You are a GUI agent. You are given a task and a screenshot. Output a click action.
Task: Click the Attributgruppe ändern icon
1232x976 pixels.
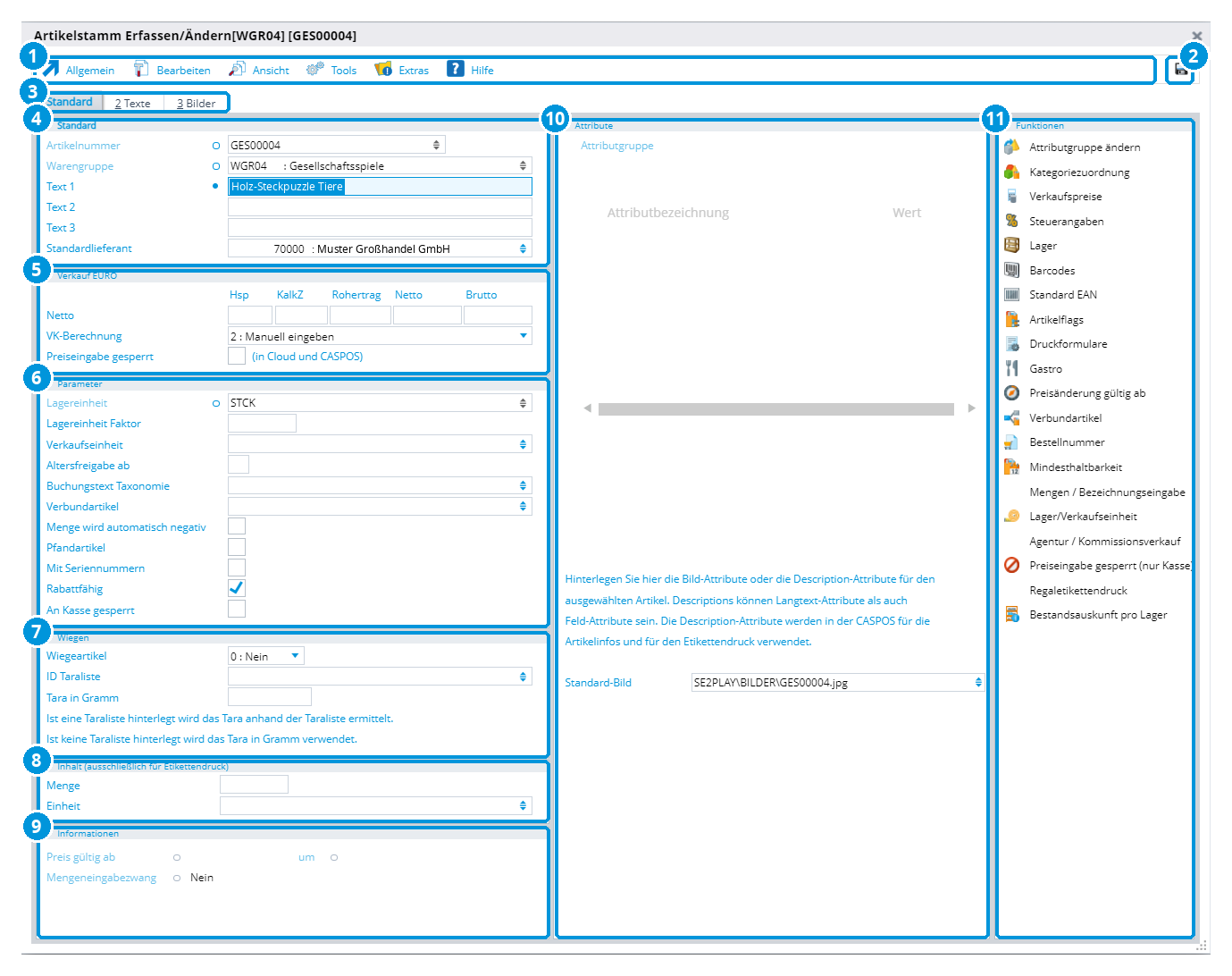tap(1011, 147)
